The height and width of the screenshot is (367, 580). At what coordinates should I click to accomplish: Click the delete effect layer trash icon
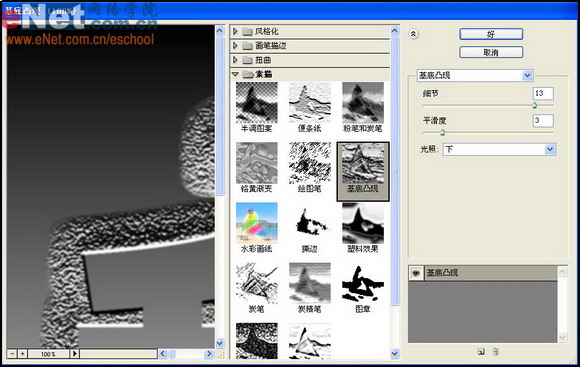point(496,352)
